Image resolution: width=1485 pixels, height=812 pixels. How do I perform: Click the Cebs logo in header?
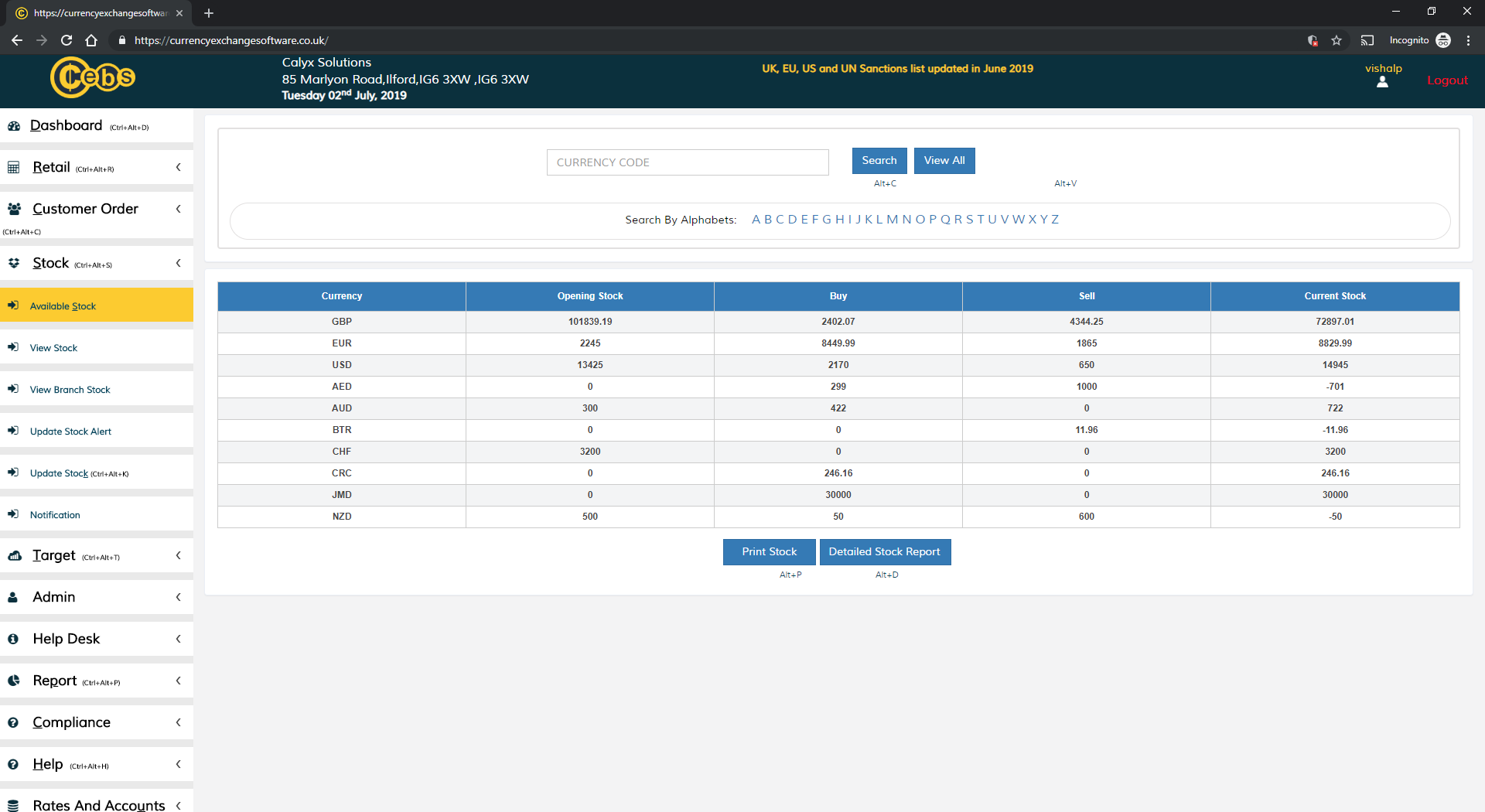coord(92,77)
